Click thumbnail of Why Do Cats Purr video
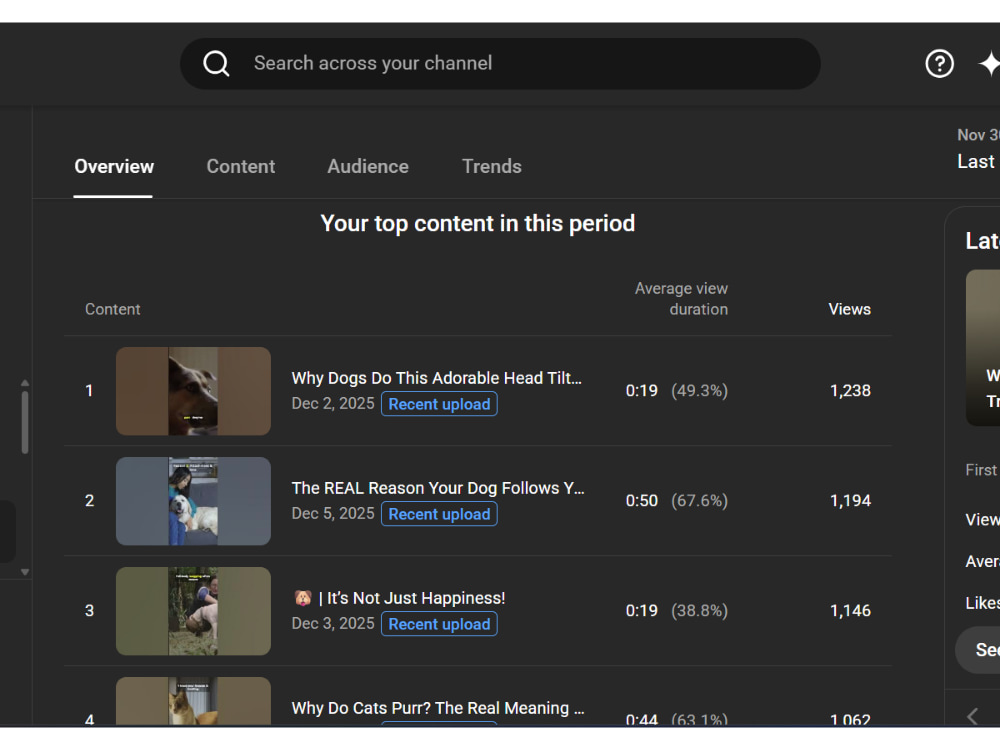 click(x=193, y=701)
